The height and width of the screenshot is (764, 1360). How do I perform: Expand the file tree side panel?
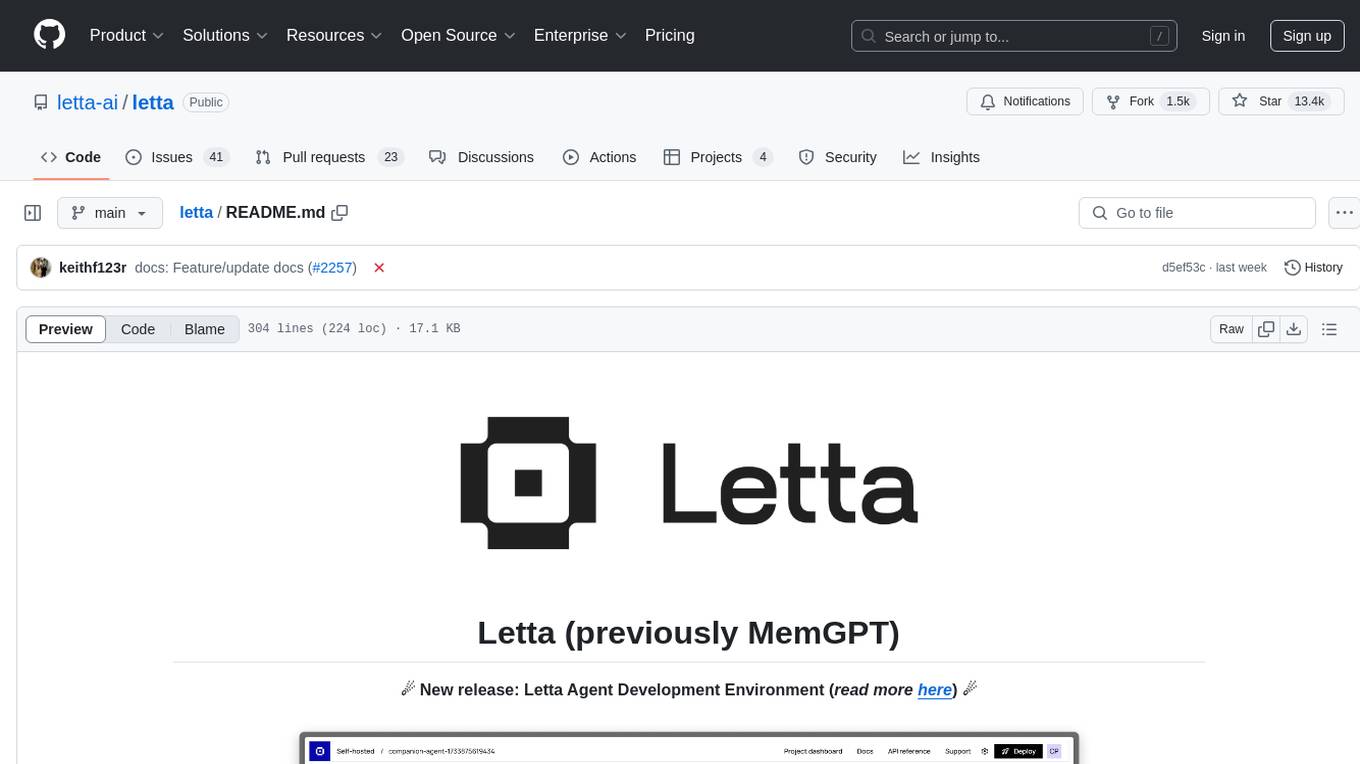point(33,213)
